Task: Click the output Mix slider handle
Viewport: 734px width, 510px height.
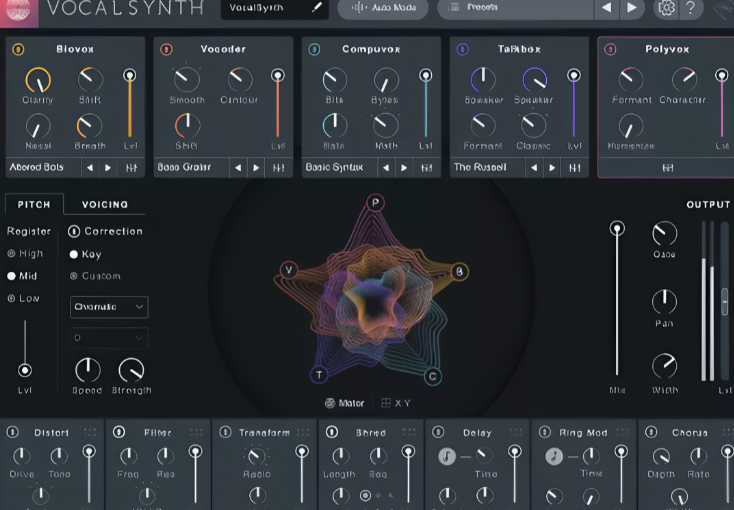Action: [617, 229]
